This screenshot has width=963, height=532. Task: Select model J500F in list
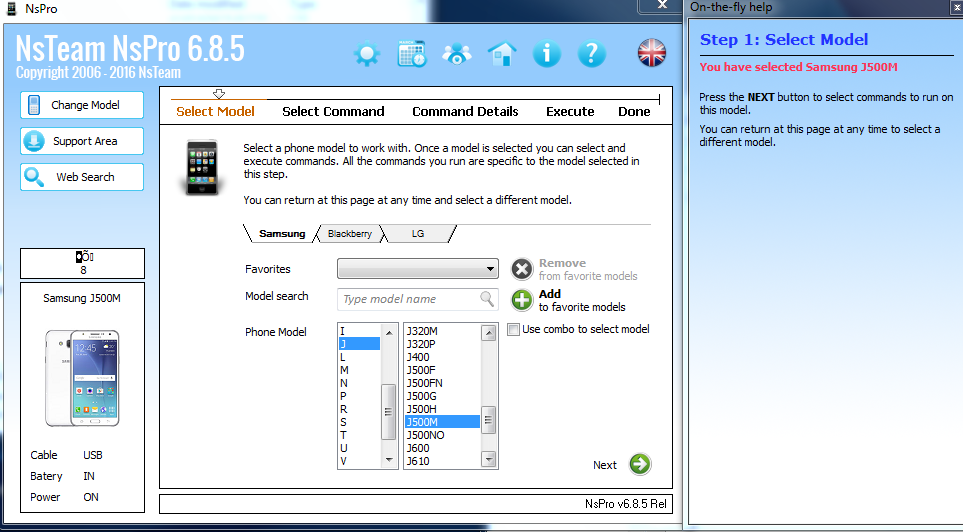tap(442, 370)
